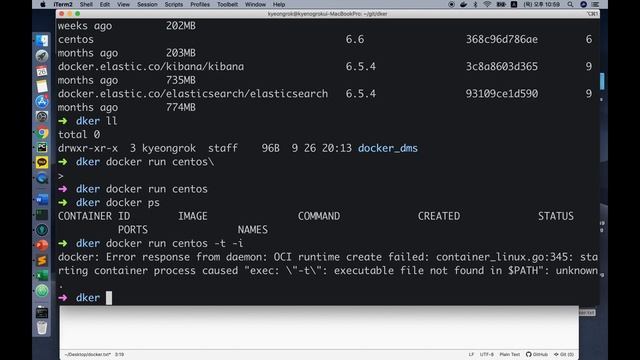
Task: Click the 735MB size value
Action: point(181,80)
